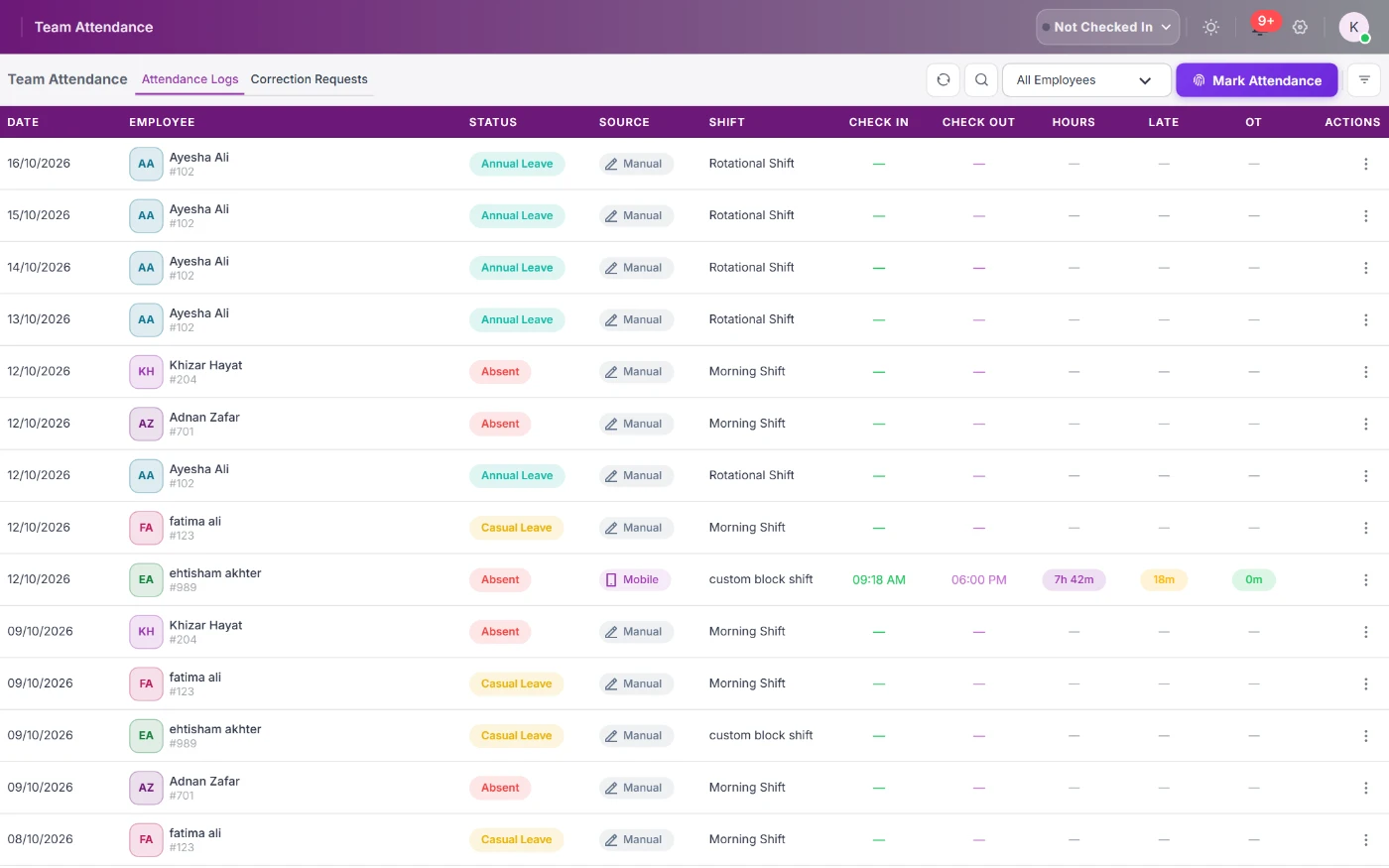Click the FA avatar on 12/10/2026 row
This screenshot has width=1389, height=868.
[x=146, y=528]
